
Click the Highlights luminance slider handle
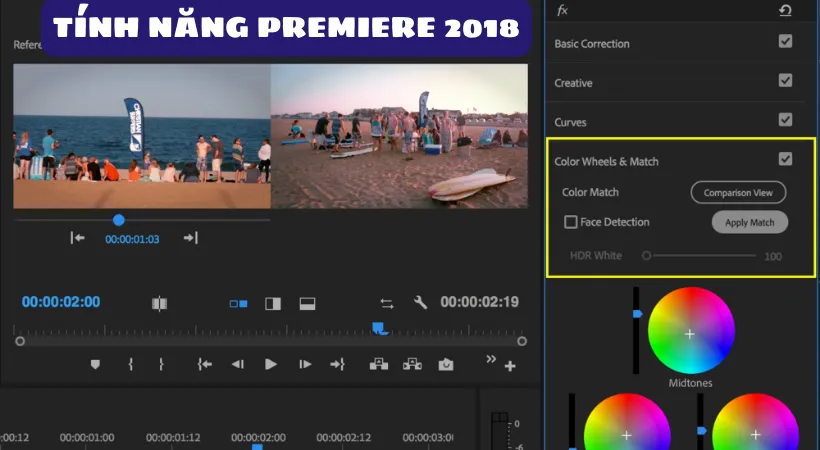coord(701,431)
